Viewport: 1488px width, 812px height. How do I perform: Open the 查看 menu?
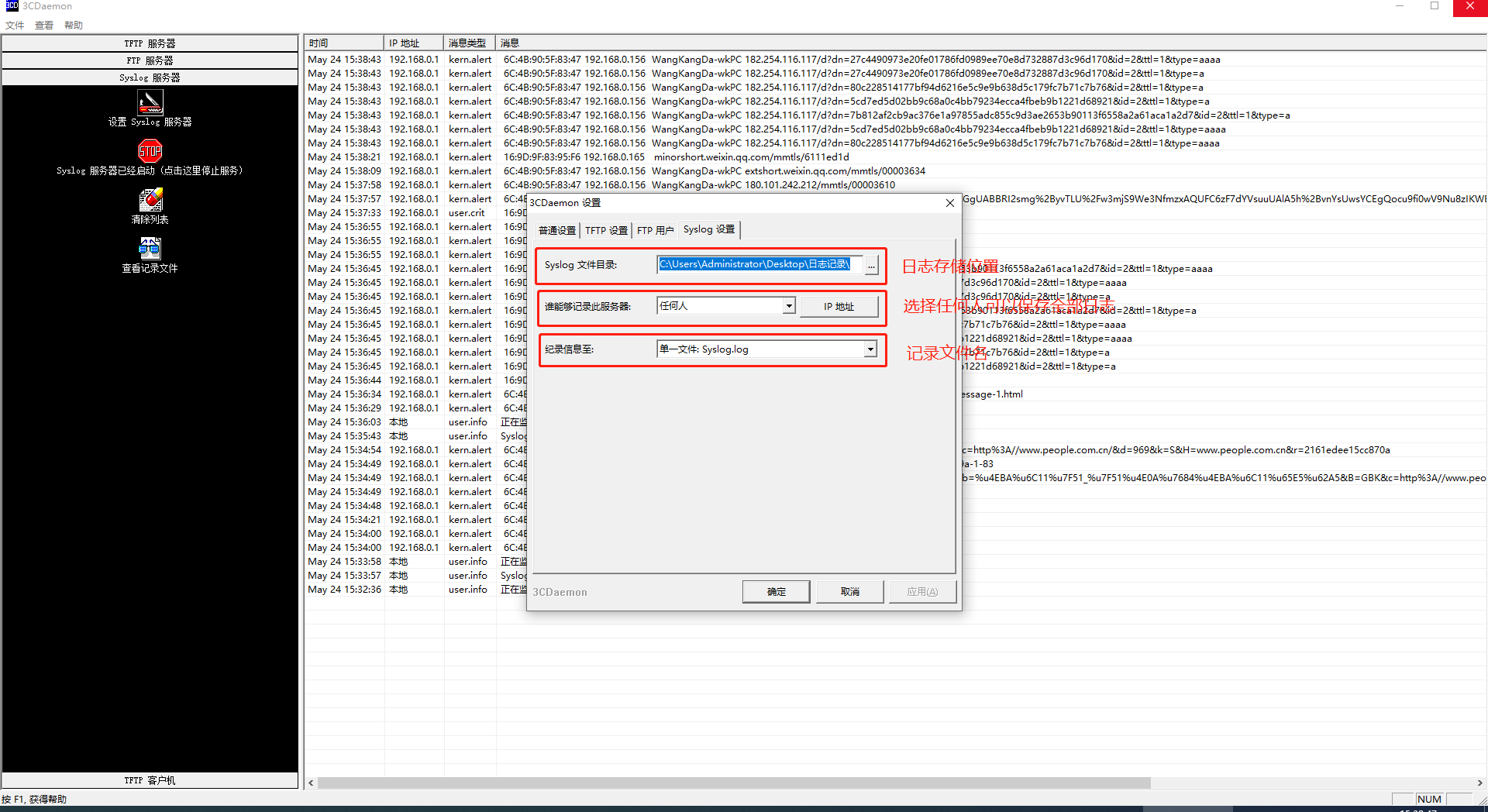(x=44, y=26)
